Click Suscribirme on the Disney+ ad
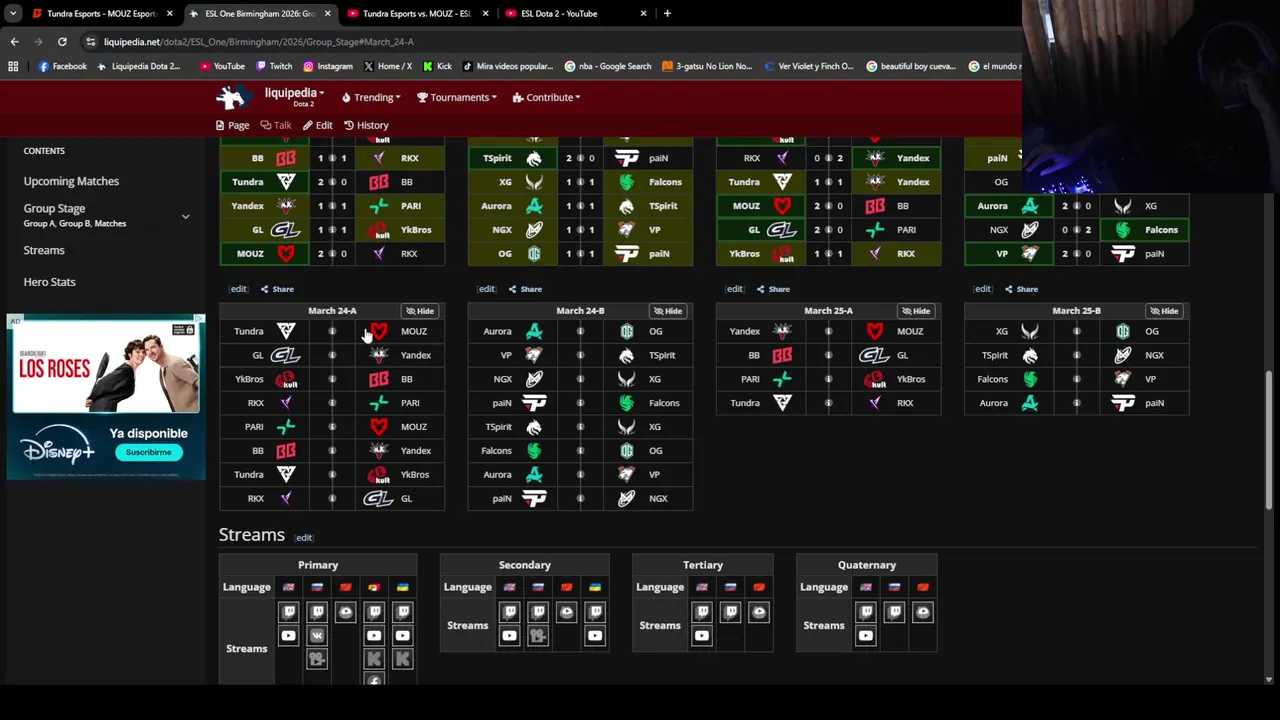This screenshot has height=720, width=1280. (148, 452)
